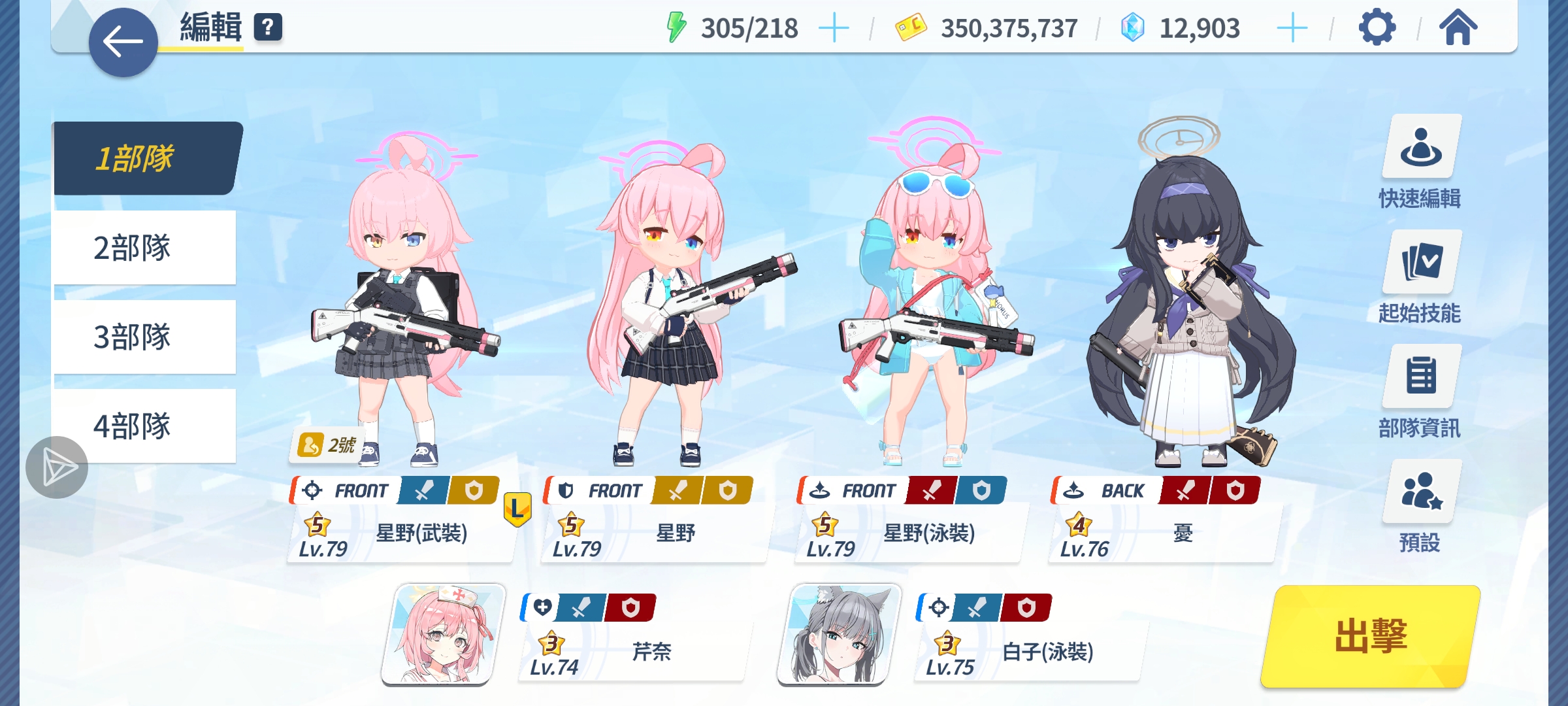The width and height of the screenshot is (1568, 706).
Task: Add energy with plus next to 305/218
Action: click(834, 29)
